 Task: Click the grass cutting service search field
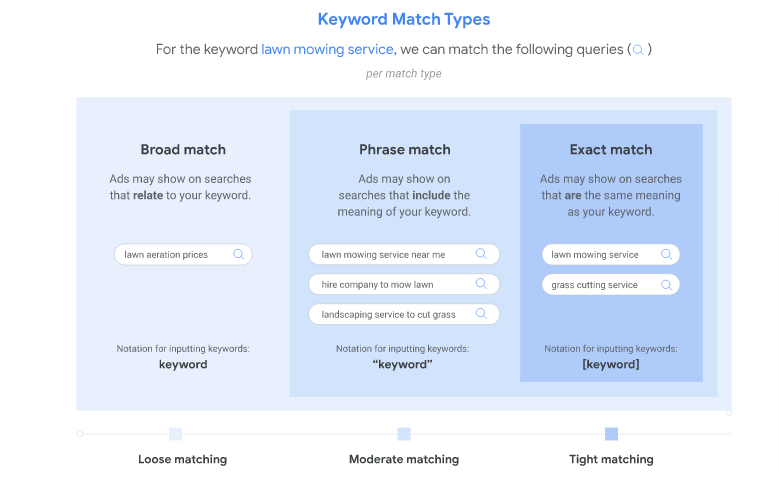[x=595, y=284]
